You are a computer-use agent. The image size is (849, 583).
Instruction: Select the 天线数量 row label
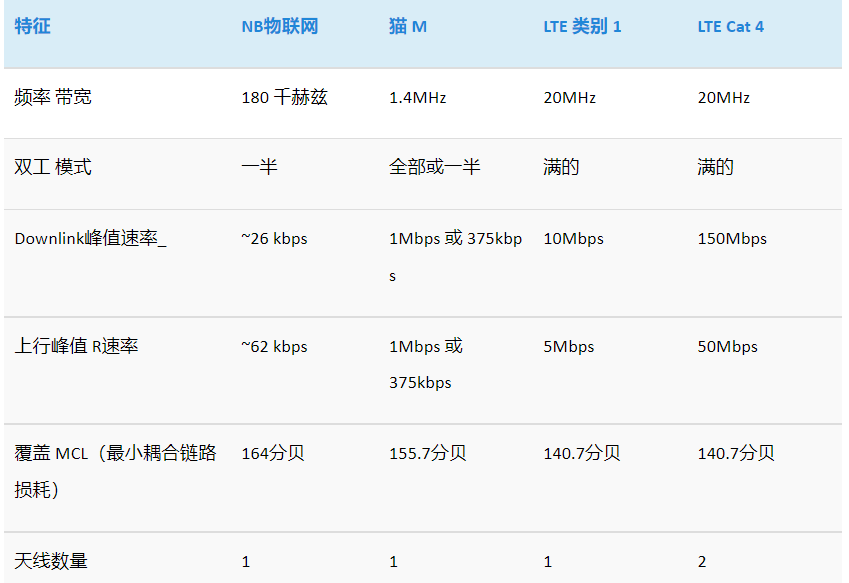tap(51, 561)
